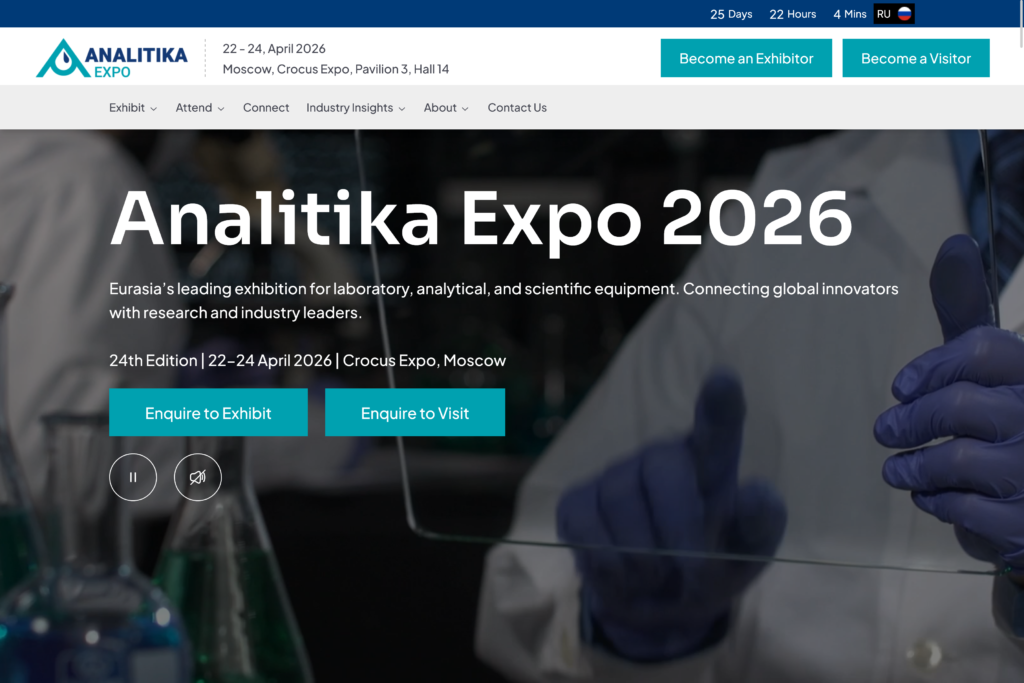Switch language to RU

pyautogui.click(x=884, y=14)
